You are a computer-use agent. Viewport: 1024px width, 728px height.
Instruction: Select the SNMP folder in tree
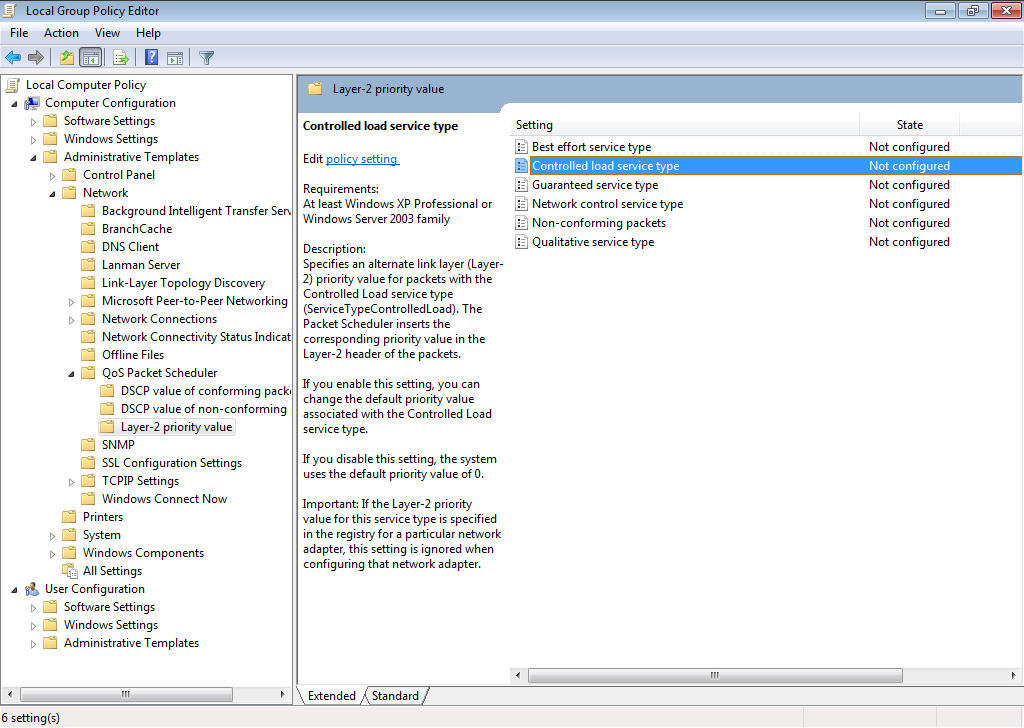point(118,445)
